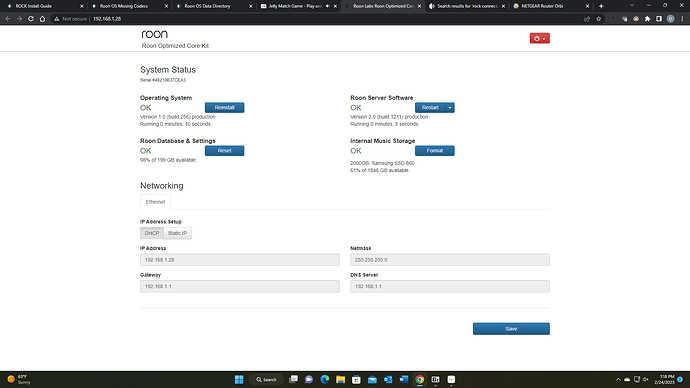Open the Mail app from taskbar

pyautogui.click(x=372, y=380)
